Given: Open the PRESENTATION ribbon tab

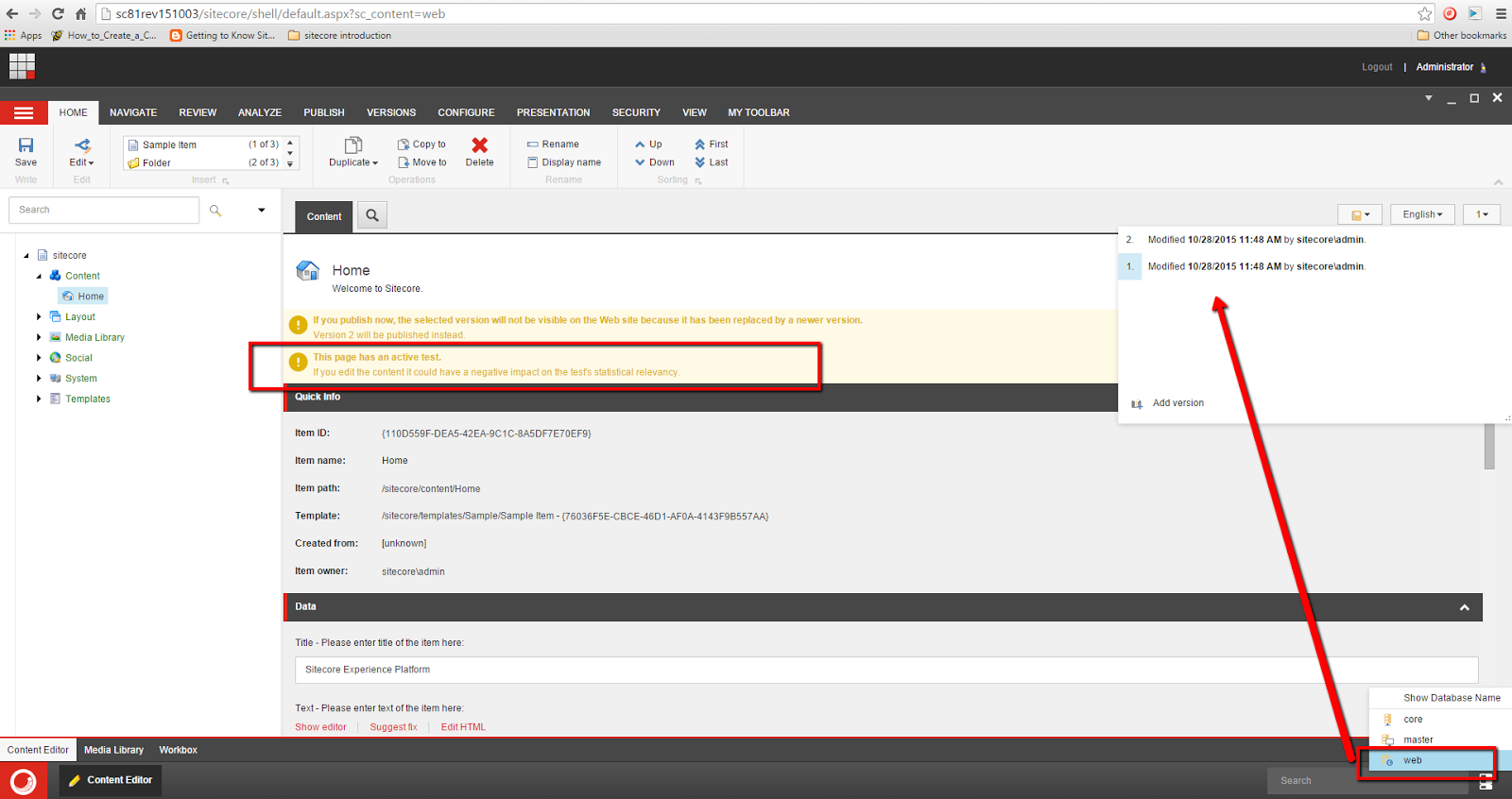Looking at the screenshot, I should click(x=553, y=112).
